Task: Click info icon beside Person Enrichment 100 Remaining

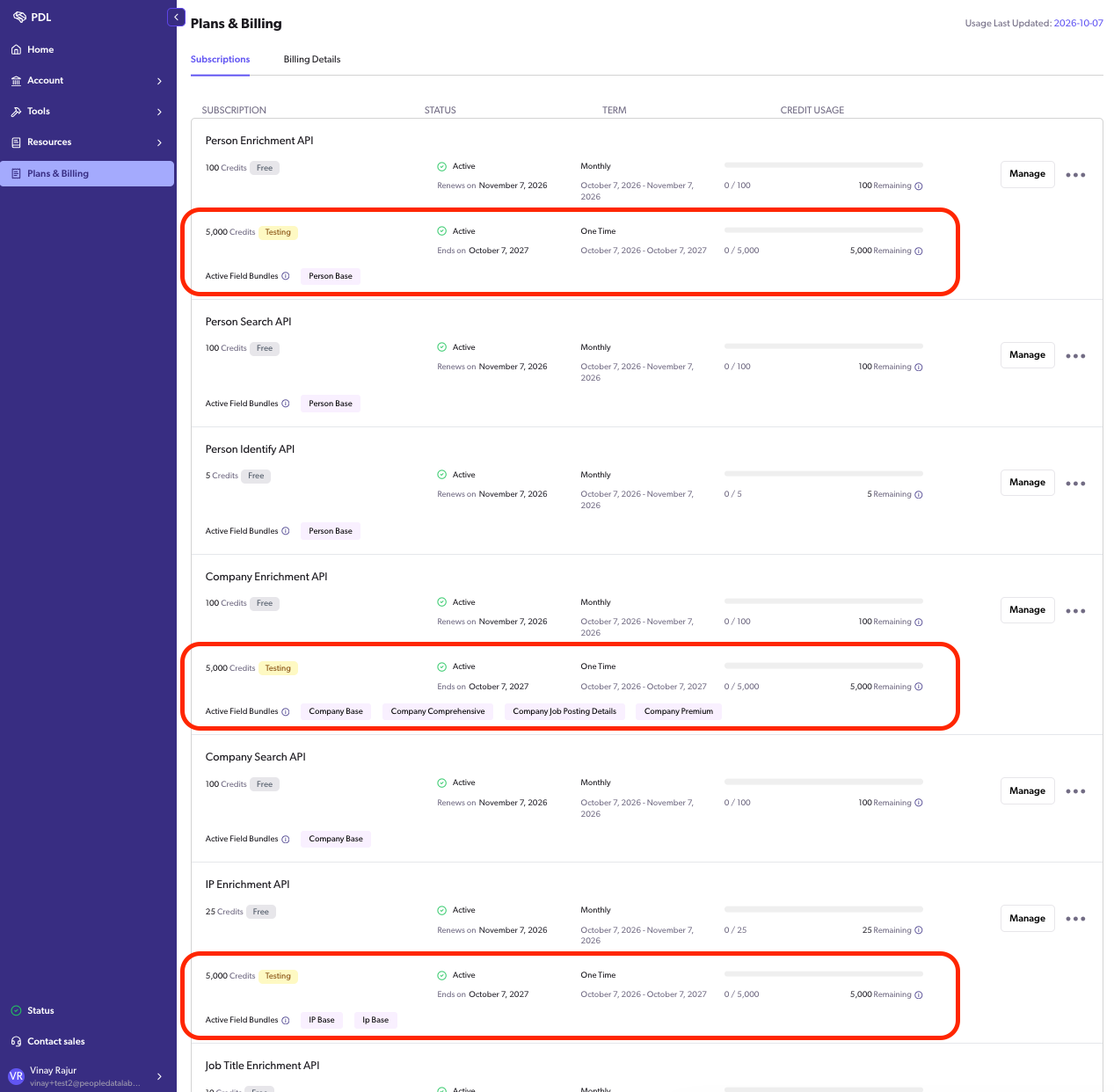Action: point(919,186)
